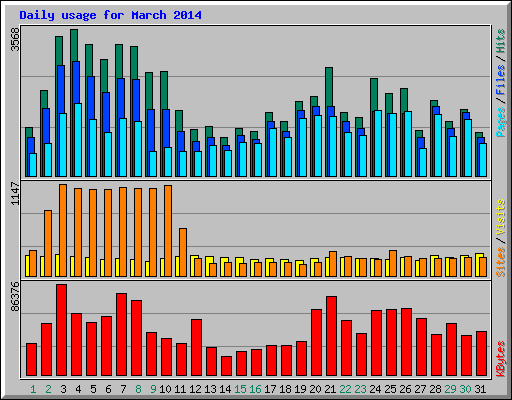Click the 3568 axis value

coord(15,40)
